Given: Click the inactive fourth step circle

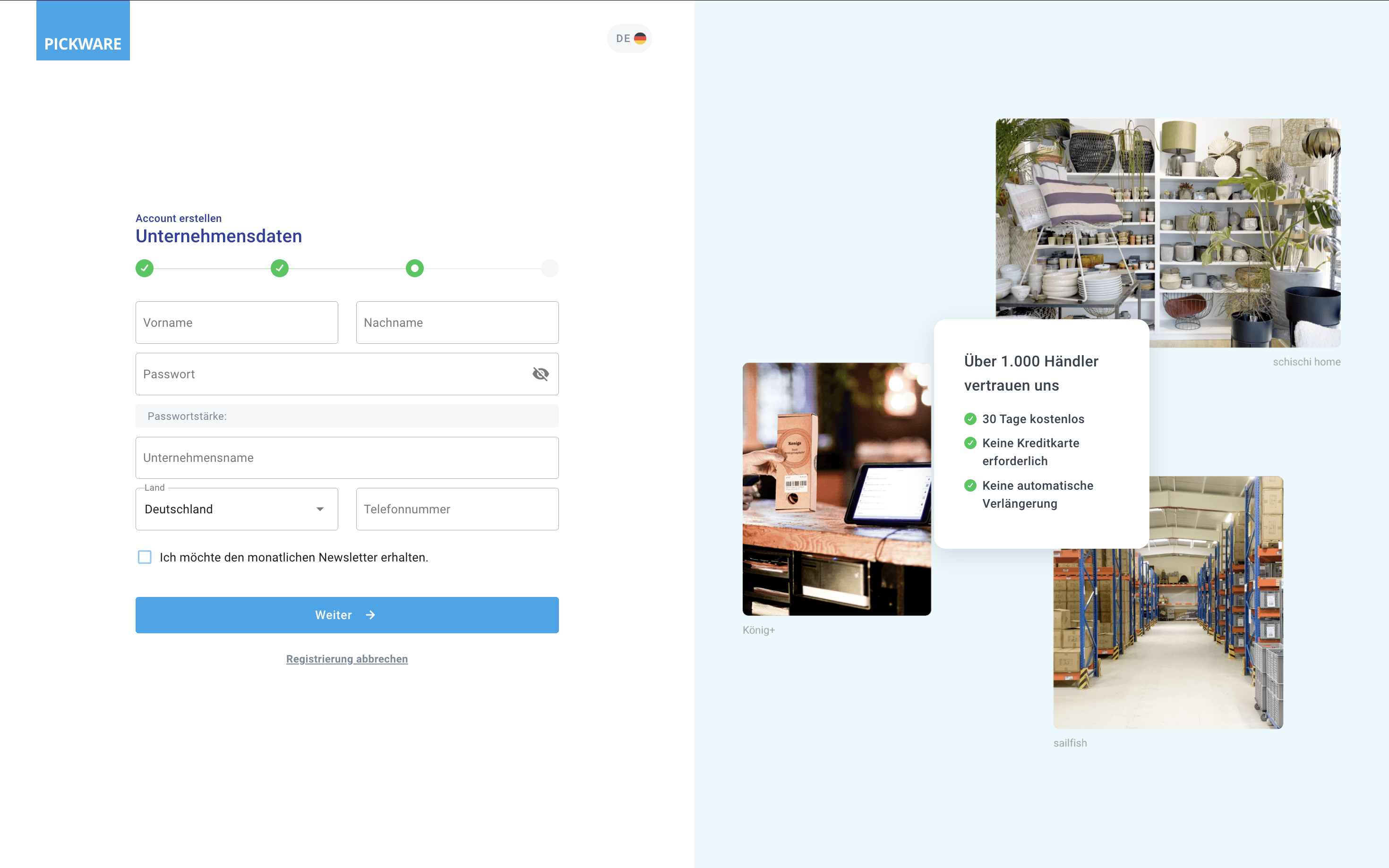Looking at the screenshot, I should [x=549, y=268].
